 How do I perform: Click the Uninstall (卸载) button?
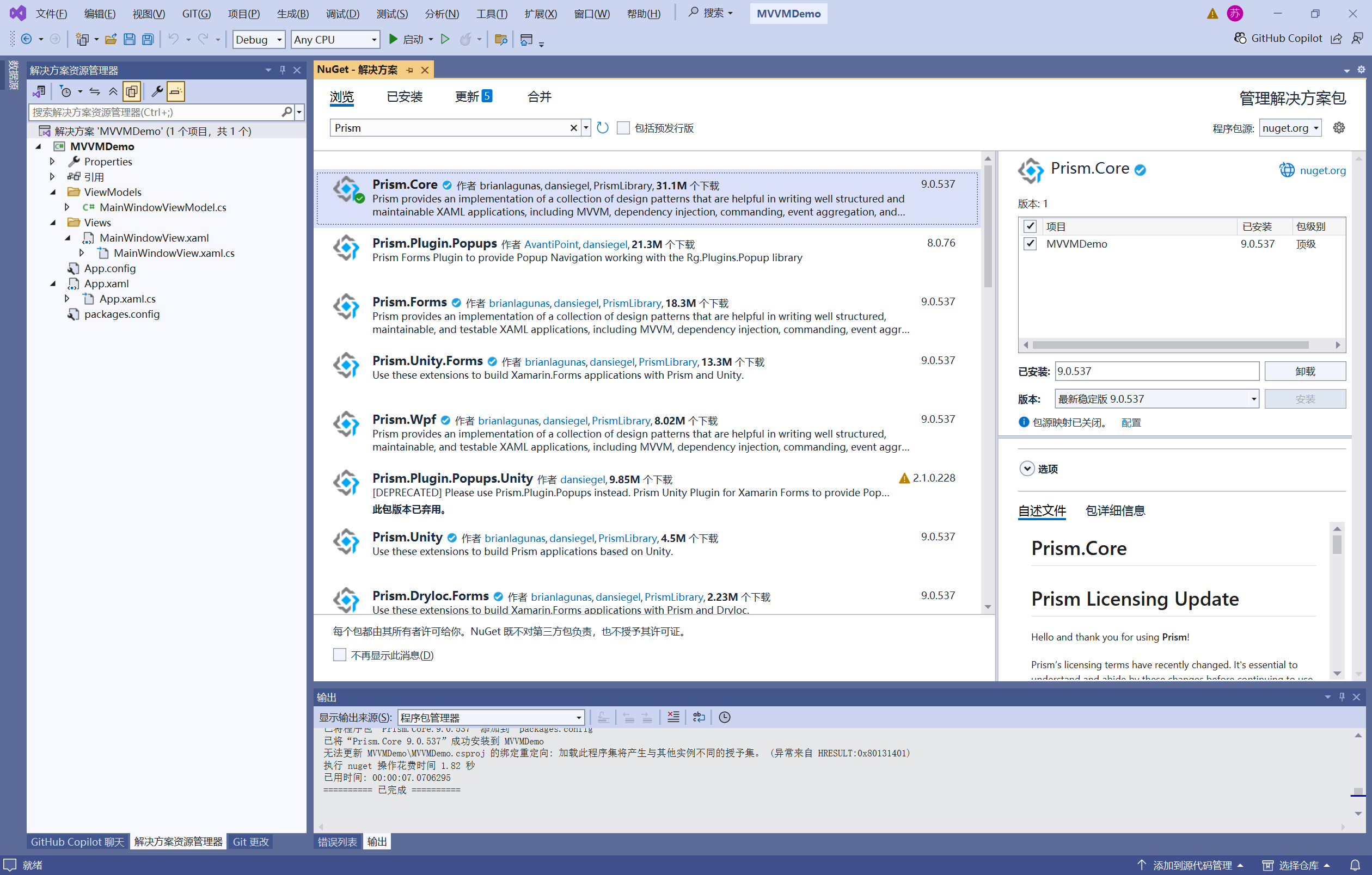point(1306,371)
